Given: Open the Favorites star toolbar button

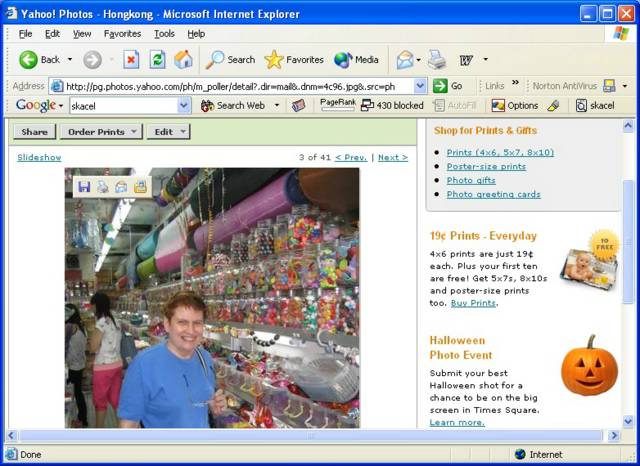Looking at the screenshot, I should click(294, 60).
